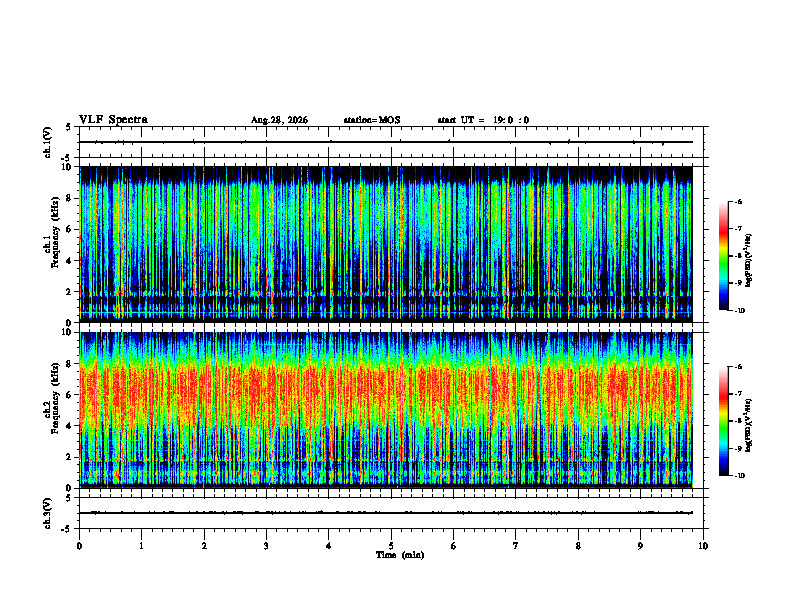Click the upper color scale bar
The image size is (792, 612).
(x=723, y=256)
